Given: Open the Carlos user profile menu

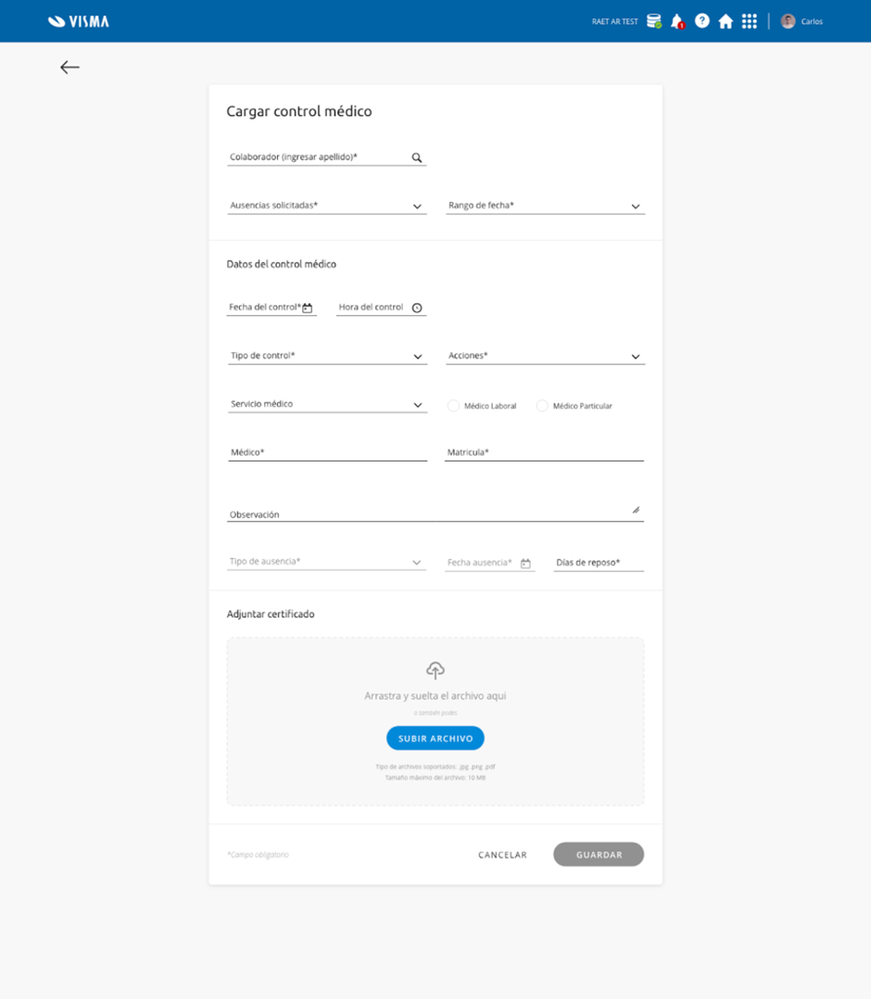Looking at the screenshot, I should (802, 21).
